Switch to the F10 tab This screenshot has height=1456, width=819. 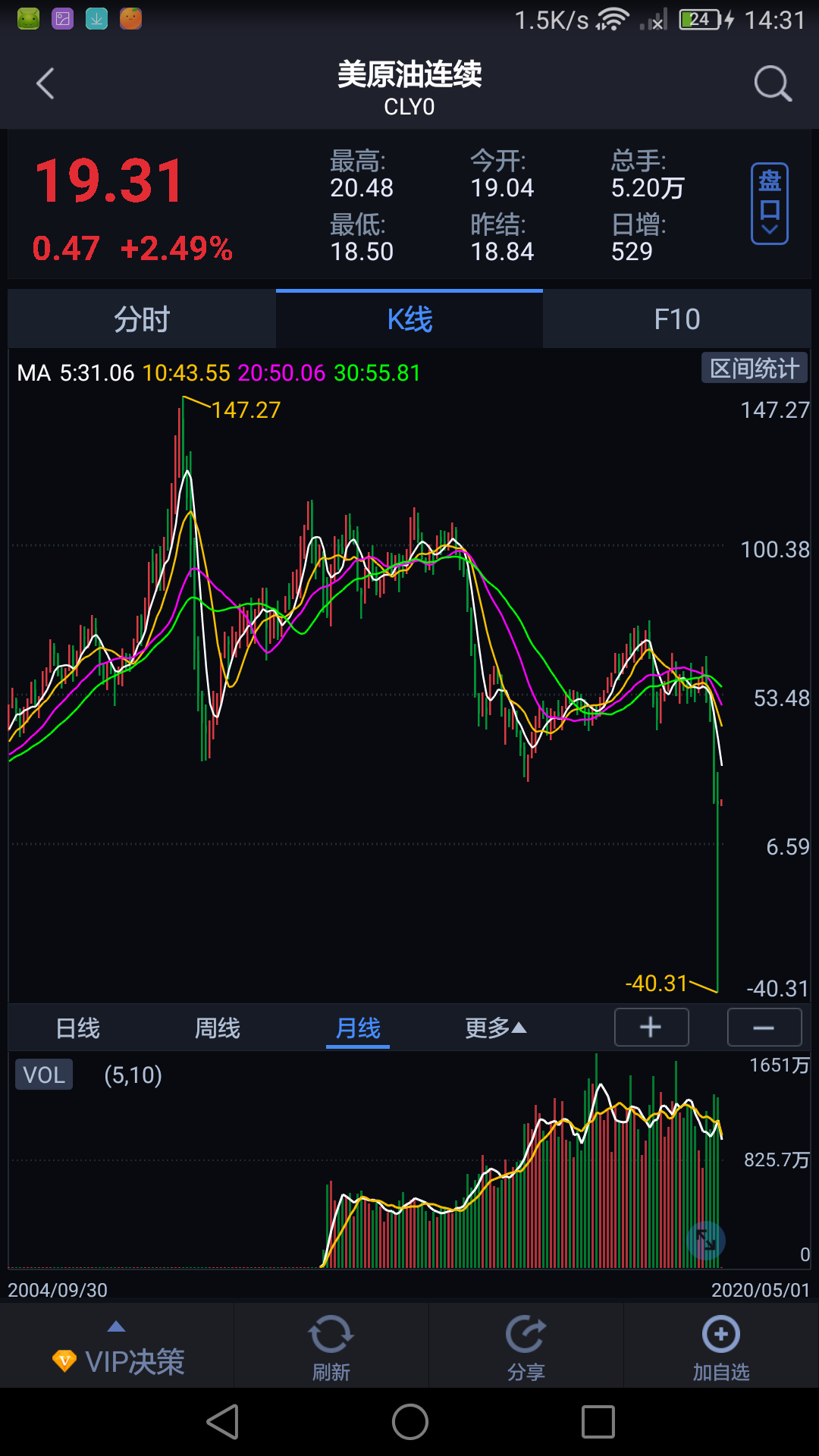pyautogui.click(x=677, y=319)
